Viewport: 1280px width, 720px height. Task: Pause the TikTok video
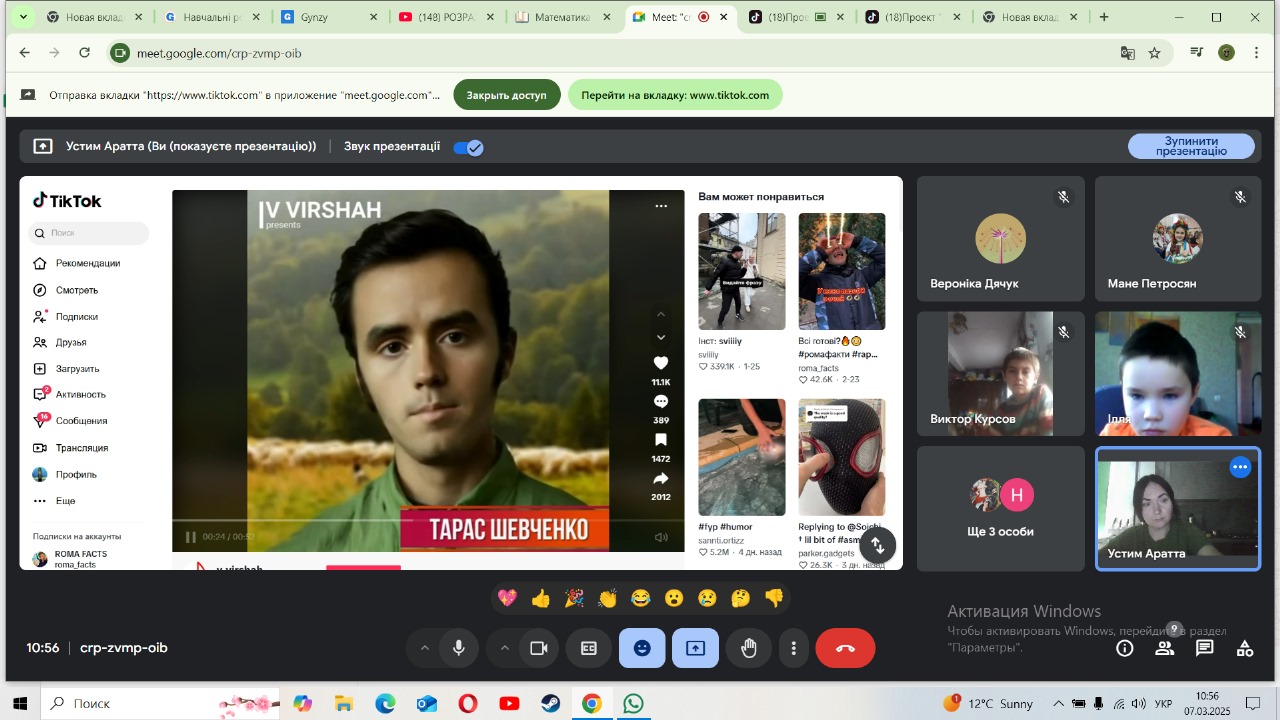[x=190, y=537]
